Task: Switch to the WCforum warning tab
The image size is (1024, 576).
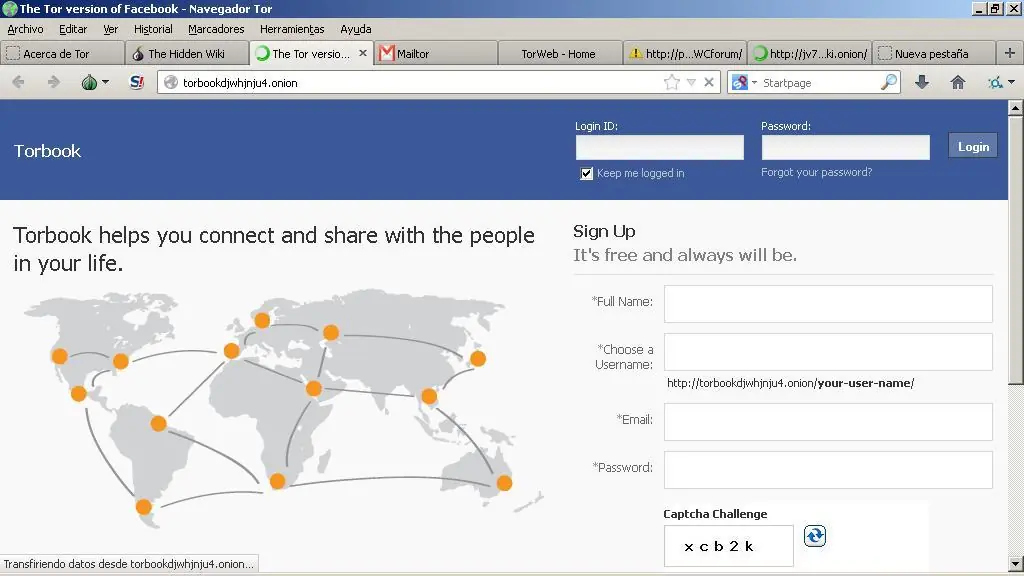Action: [x=684, y=54]
